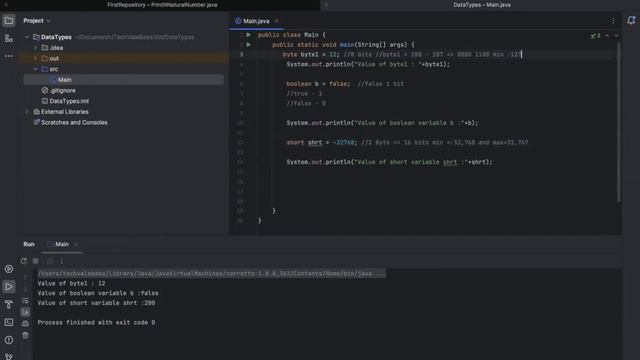
Task: Open the notifications bell icon
Action: pos(631,20)
